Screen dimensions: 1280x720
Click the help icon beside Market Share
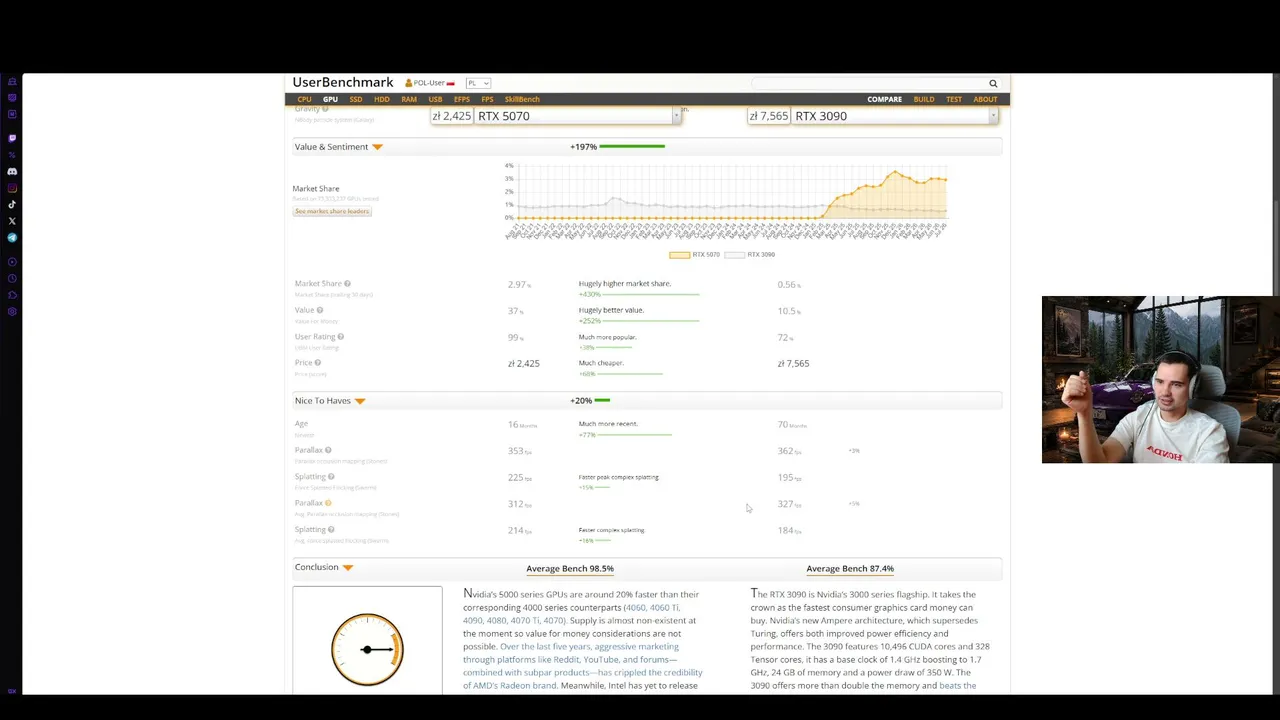(x=347, y=284)
